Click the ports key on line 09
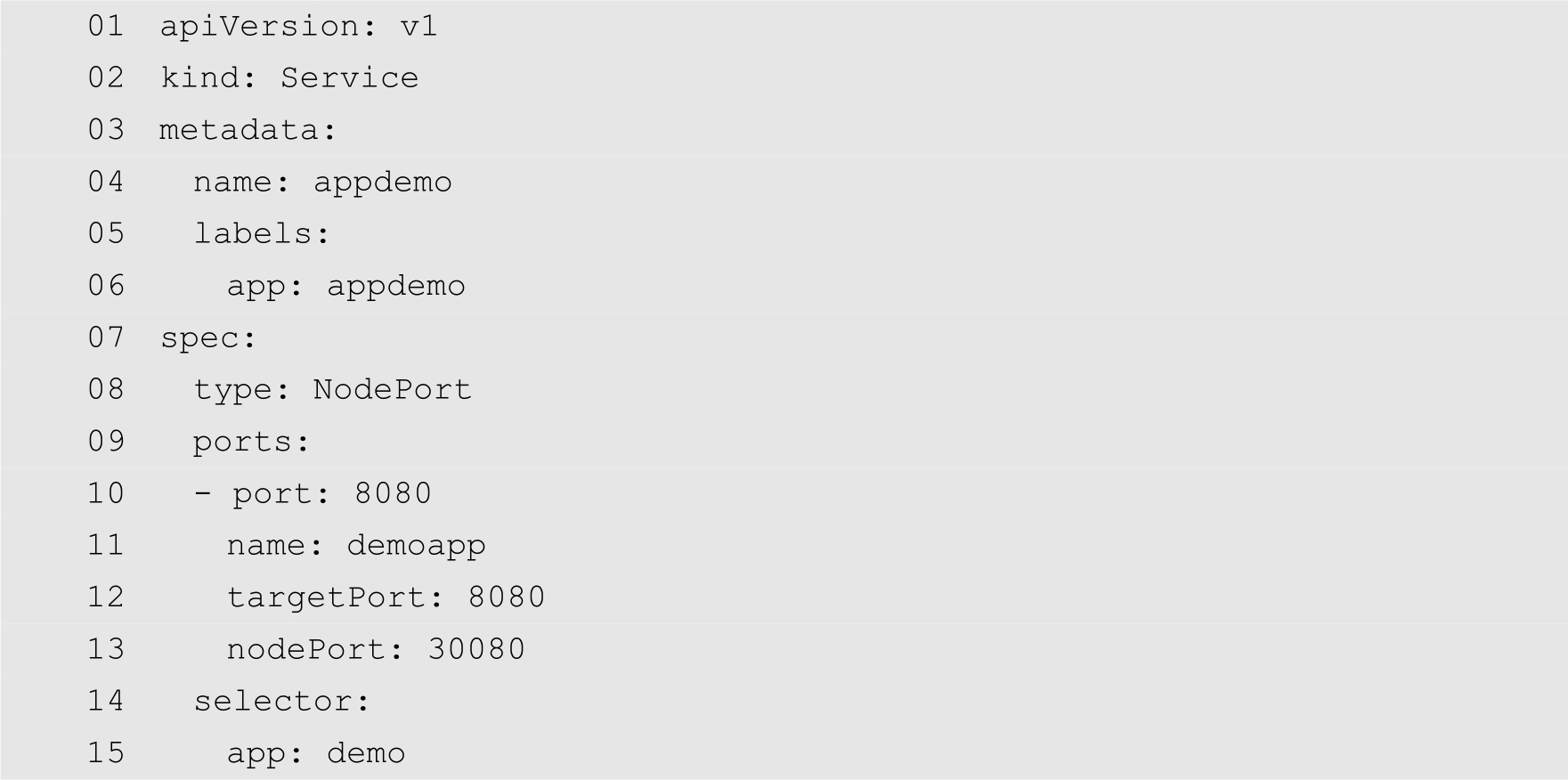This screenshot has width=1568, height=780. click(x=242, y=442)
